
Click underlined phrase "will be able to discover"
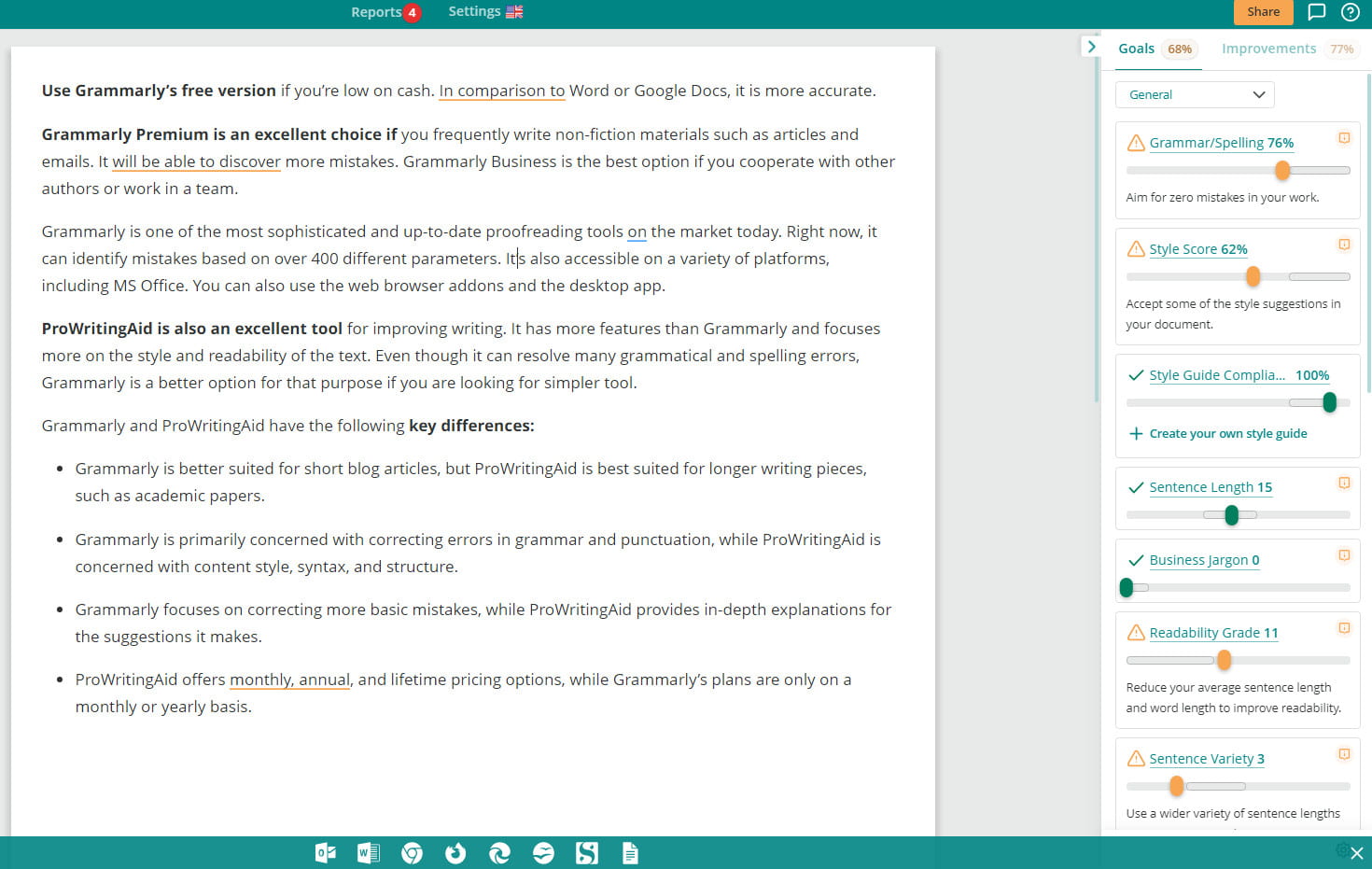pyautogui.click(x=196, y=161)
